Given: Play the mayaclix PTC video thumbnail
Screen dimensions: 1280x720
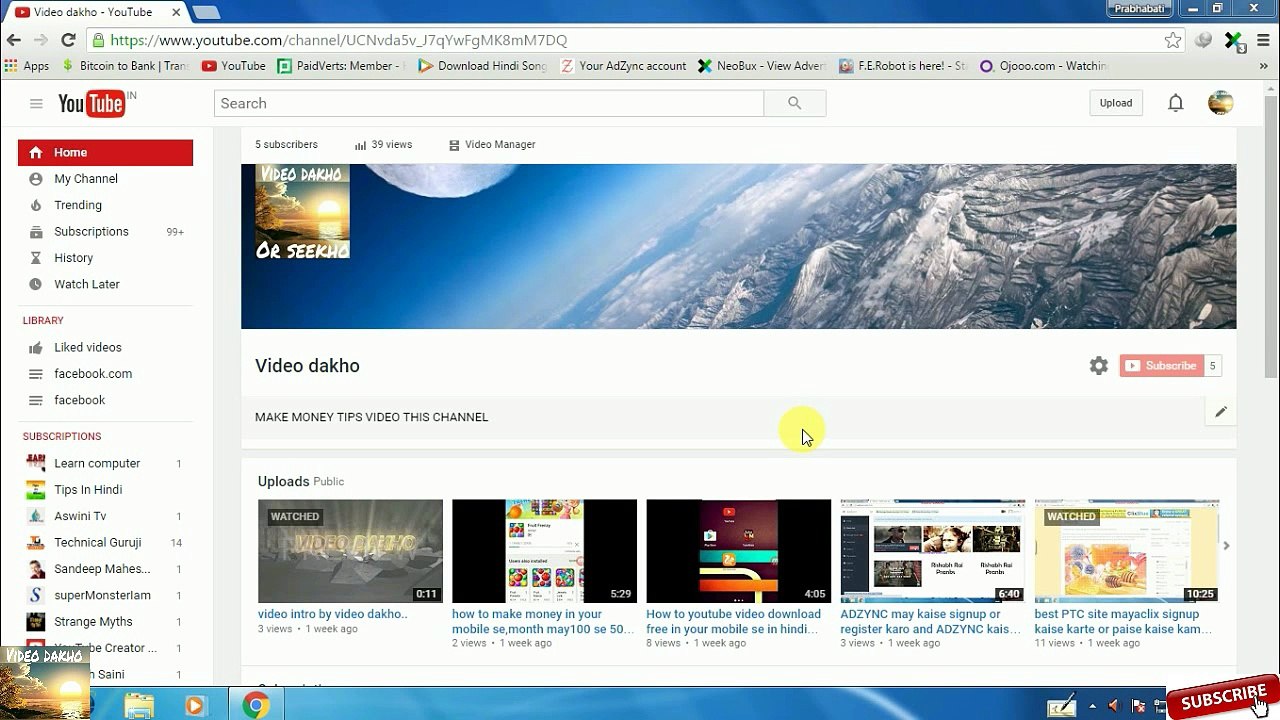Looking at the screenshot, I should (1126, 551).
